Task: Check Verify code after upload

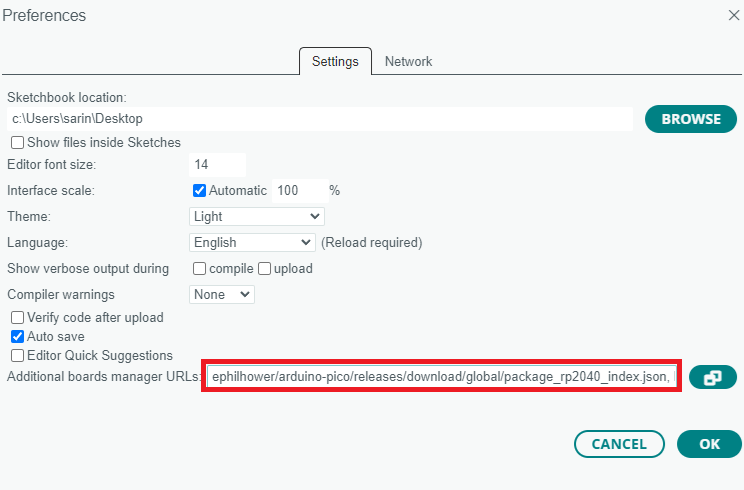Action: 17,318
